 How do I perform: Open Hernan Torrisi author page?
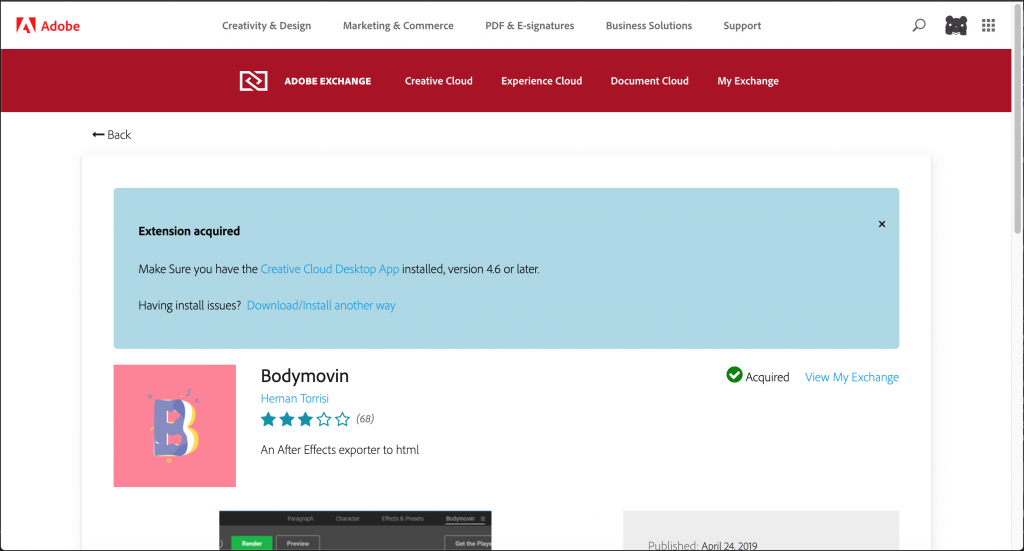click(x=295, y=398)
